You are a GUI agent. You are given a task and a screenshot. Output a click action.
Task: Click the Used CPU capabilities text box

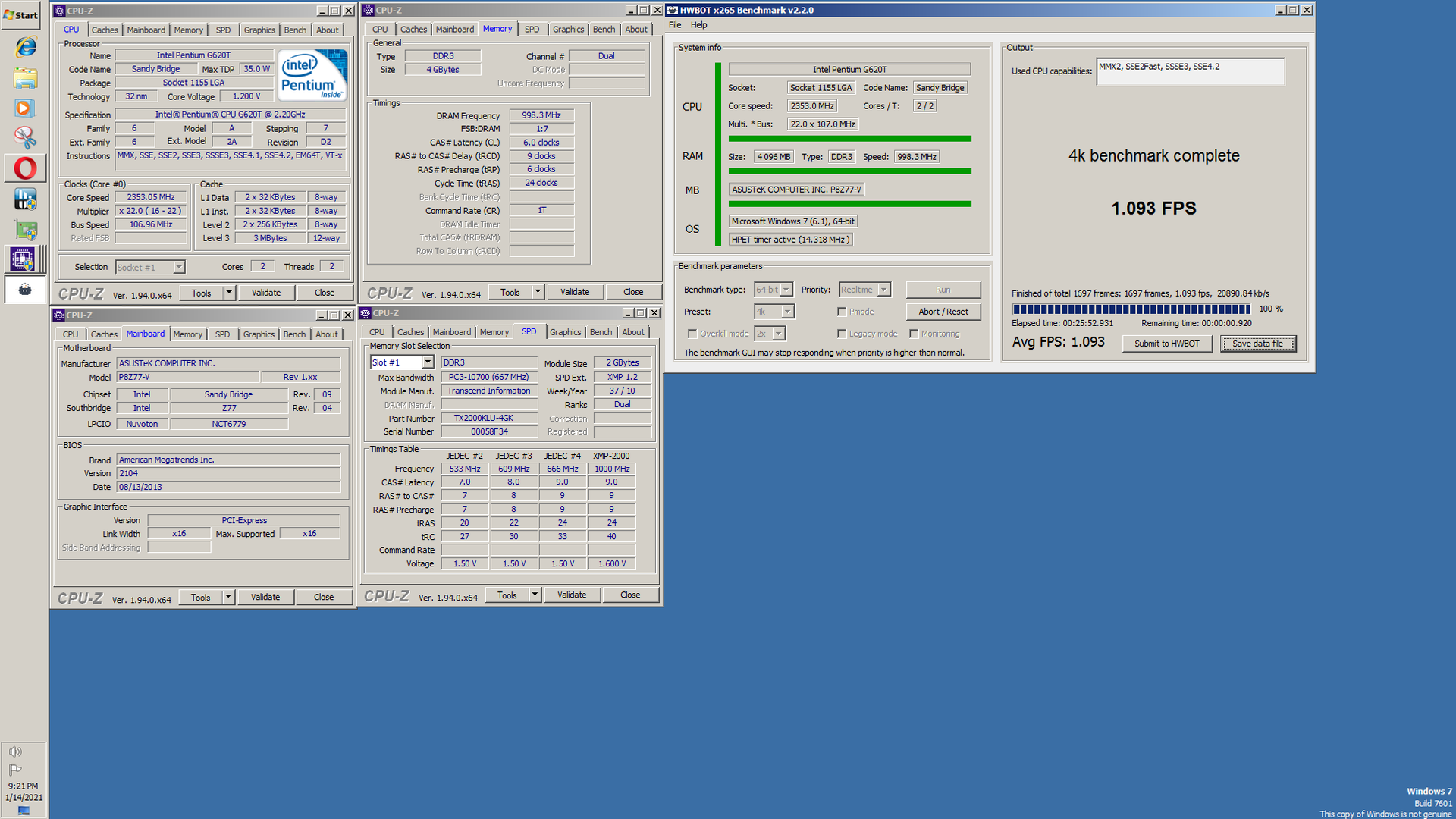click(1190, 71)
